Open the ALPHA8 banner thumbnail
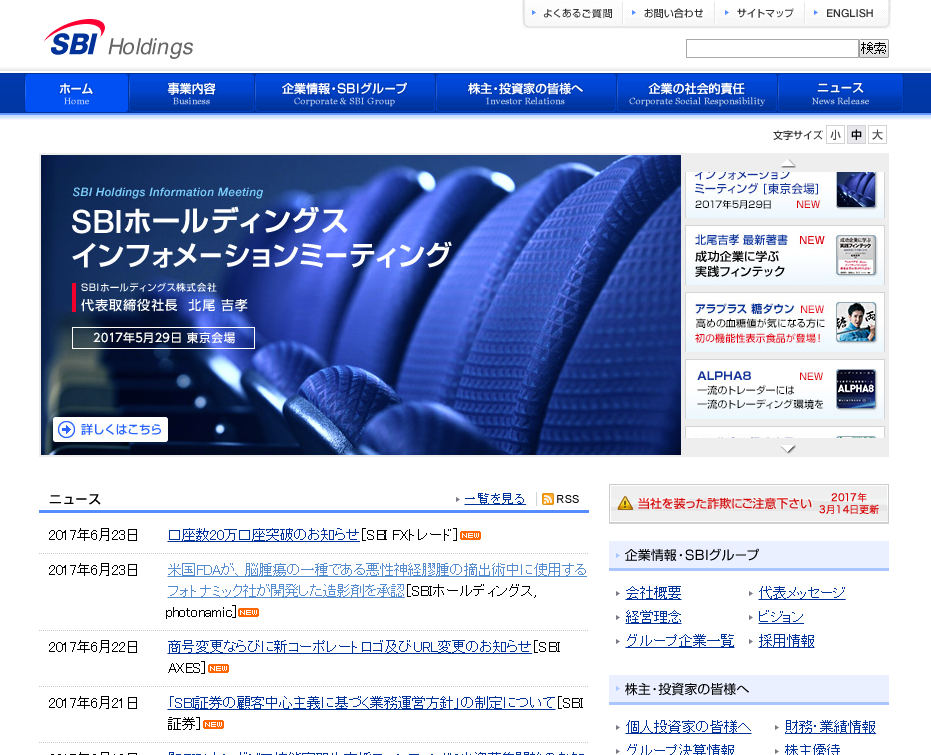Screen dimensions: 931x755 pos(856,389)
